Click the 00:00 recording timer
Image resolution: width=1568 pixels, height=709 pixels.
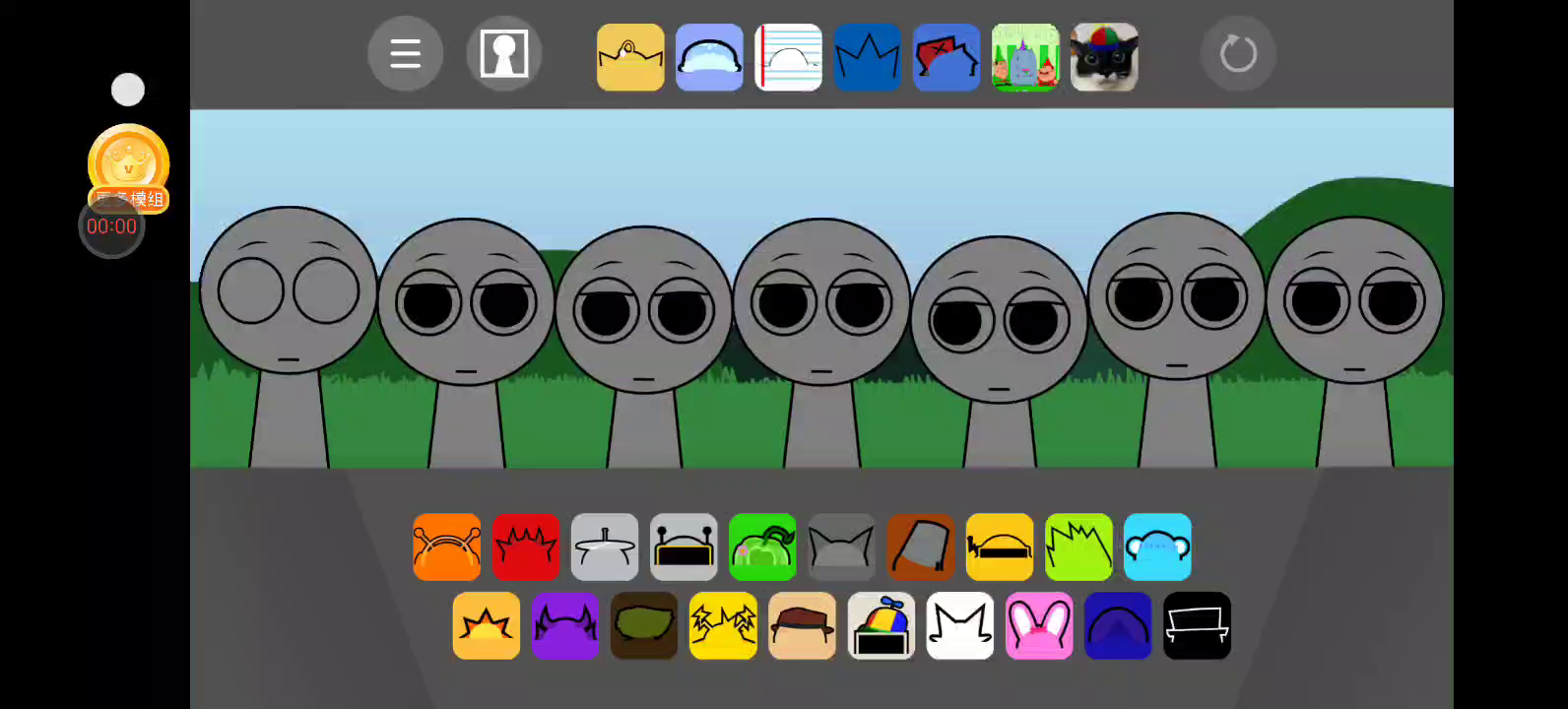pos(111,226)
